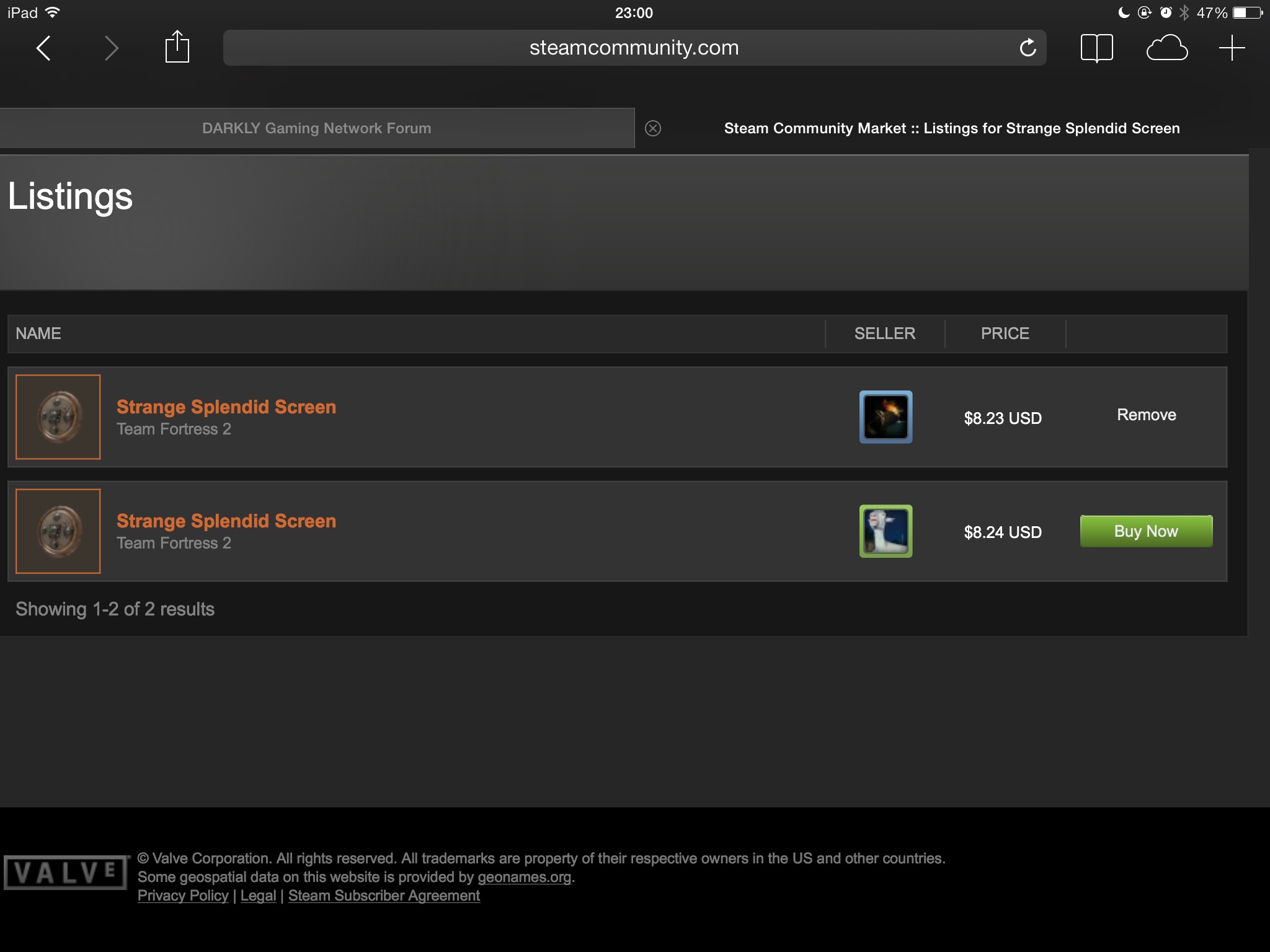Close the Steam Community Market tab
The width and height of the screenshot is (1270, 952).
652,128
